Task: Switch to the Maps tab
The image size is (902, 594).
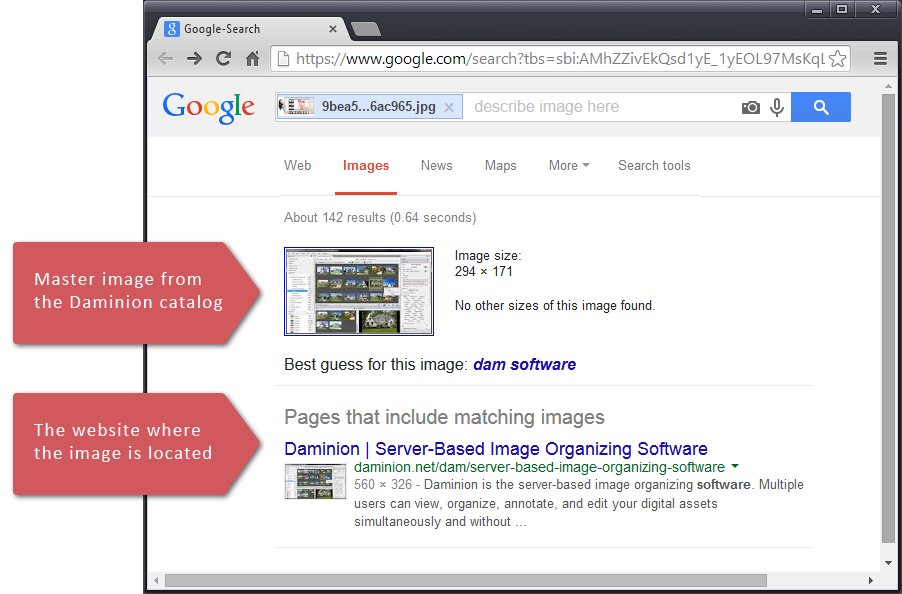Action: click(500, 166)
